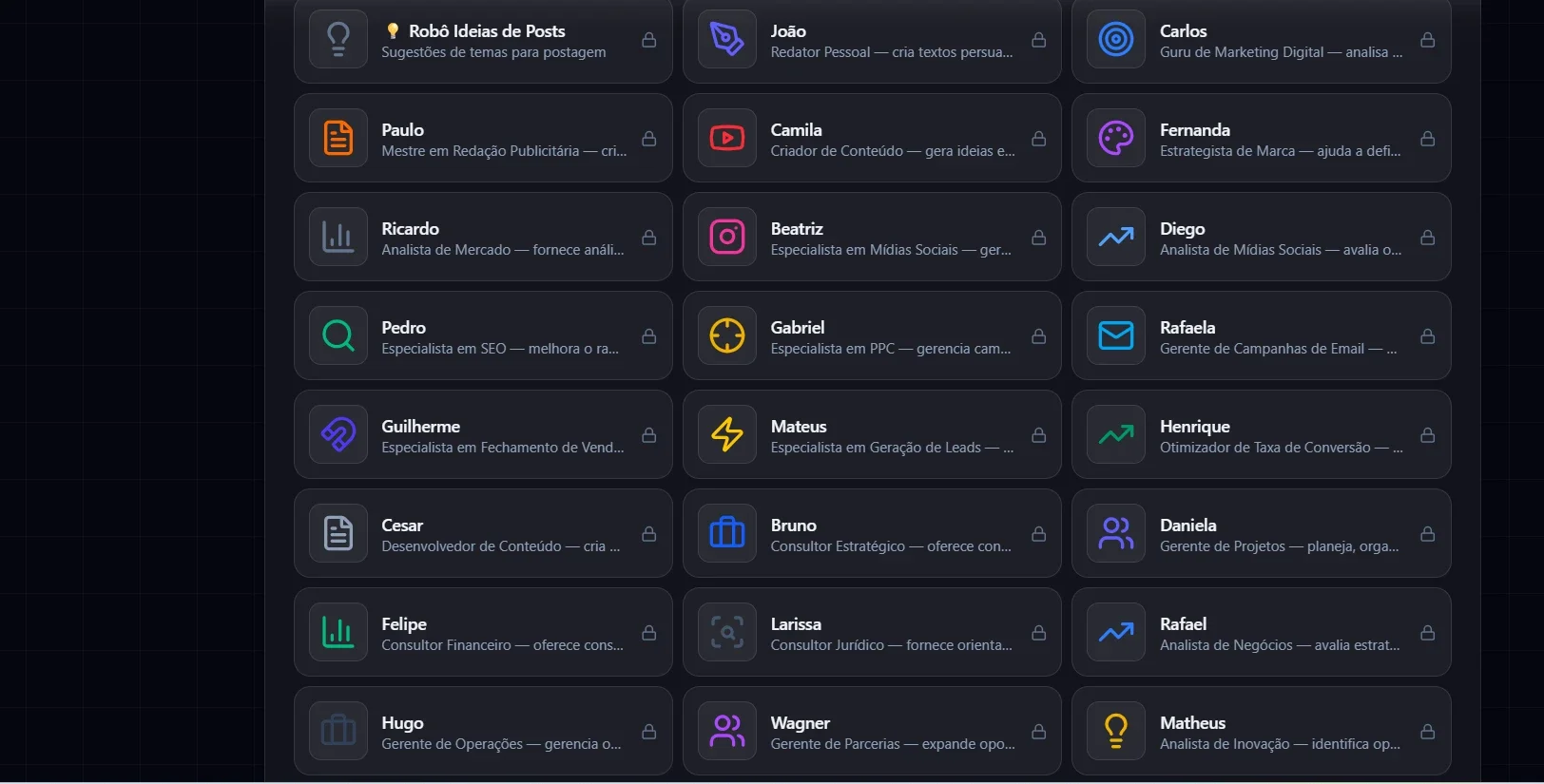
Task: Select João's pen tool icon
Action: point(727,39)
